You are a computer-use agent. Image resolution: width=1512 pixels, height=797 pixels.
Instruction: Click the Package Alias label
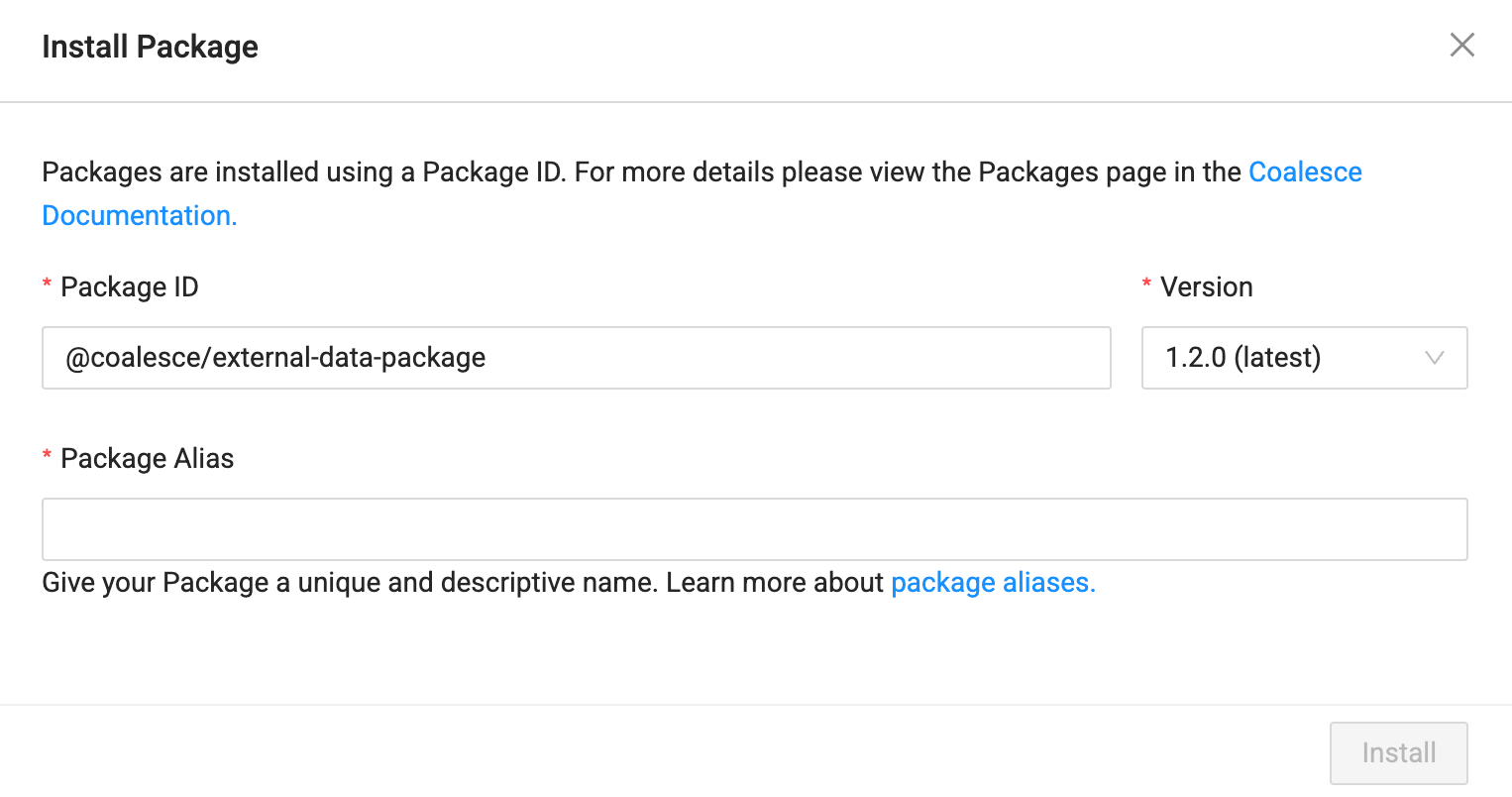coord(147,459)
